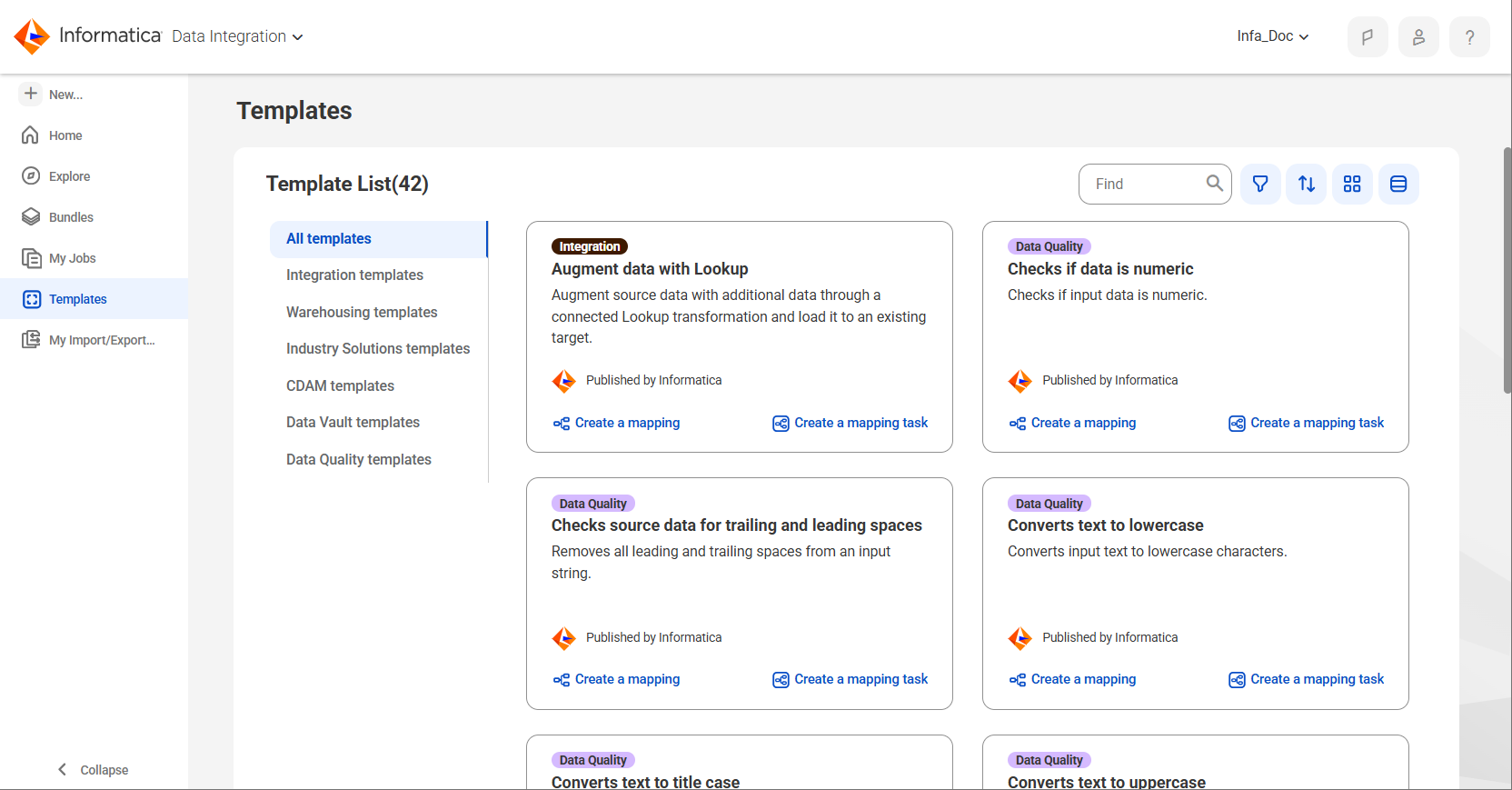Open the user profile icon

point(1418,37)
